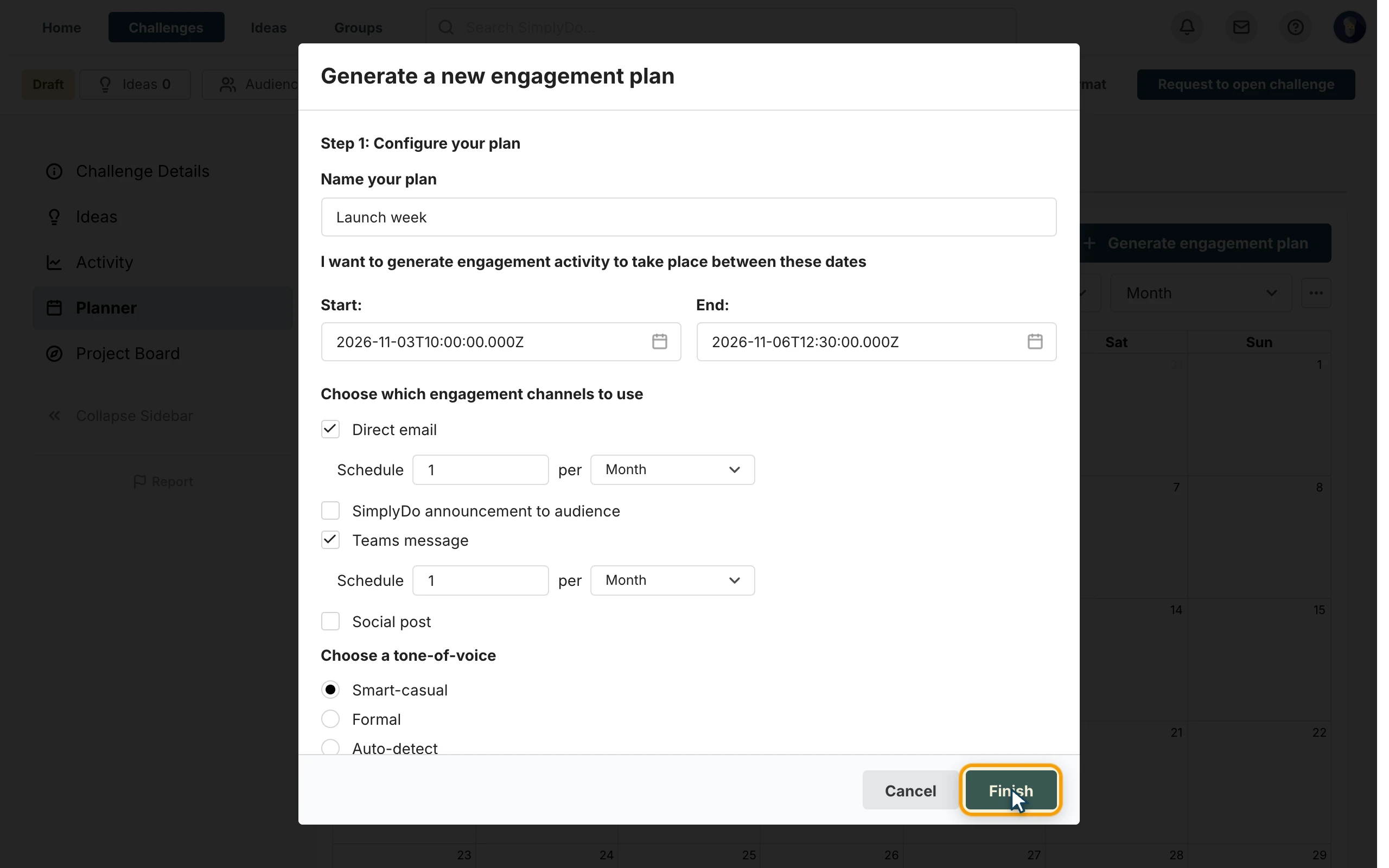
Task: Click the lightbulb icon beside Ideas 0
Action: coord(105,85)
